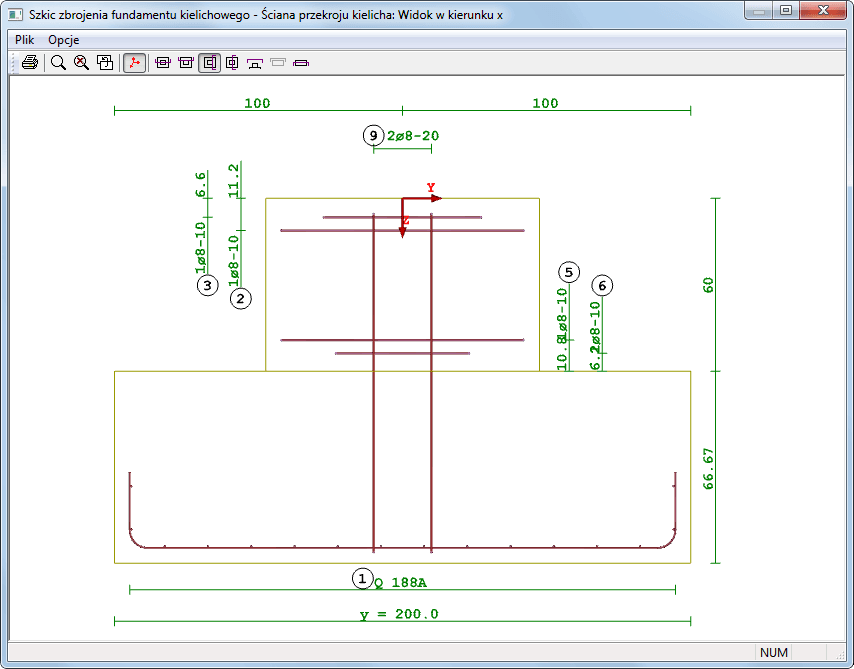Select the view icon with purple bracket through center
Screen dimensions: 854x669
pos(232,63)
